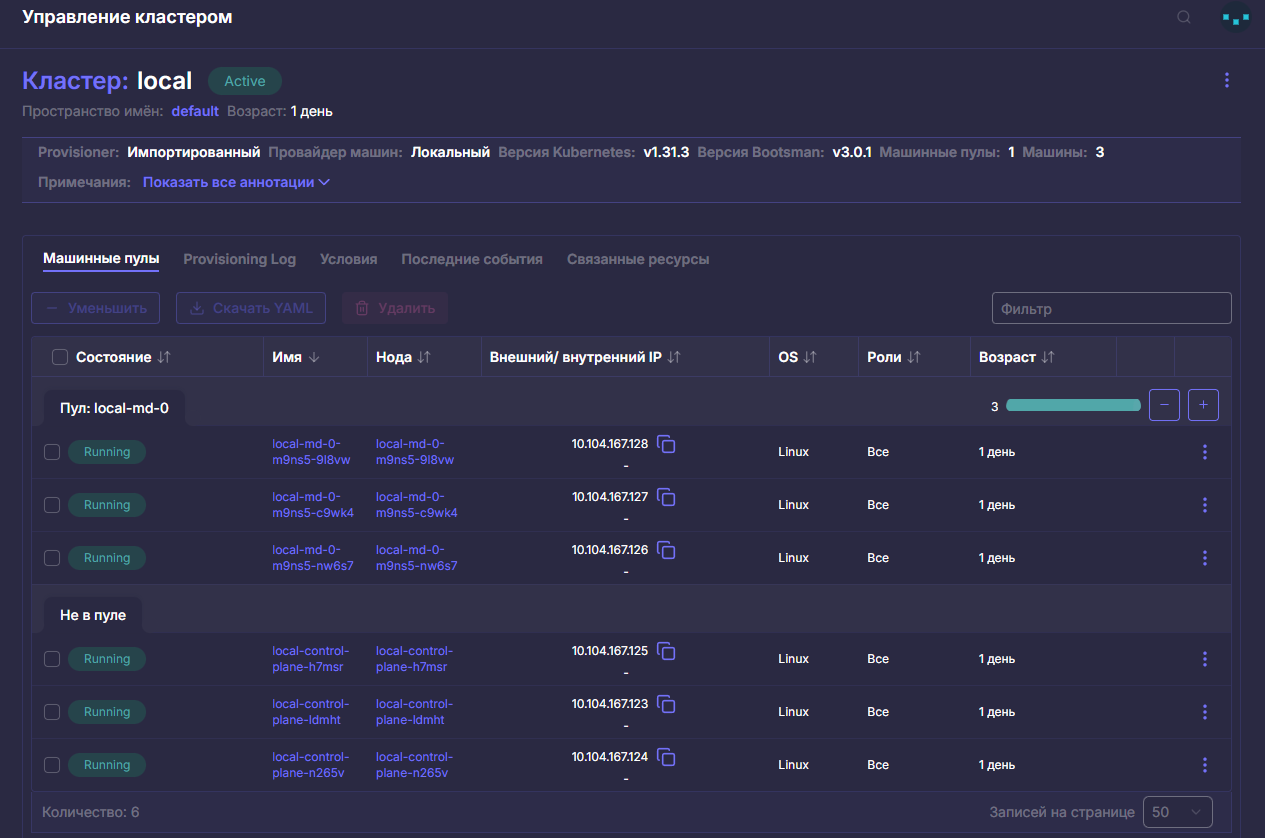The height and width of the screenshot is (838, 1265).
Task: Open the search icon in header
Action: click(x=1184, y=17)
